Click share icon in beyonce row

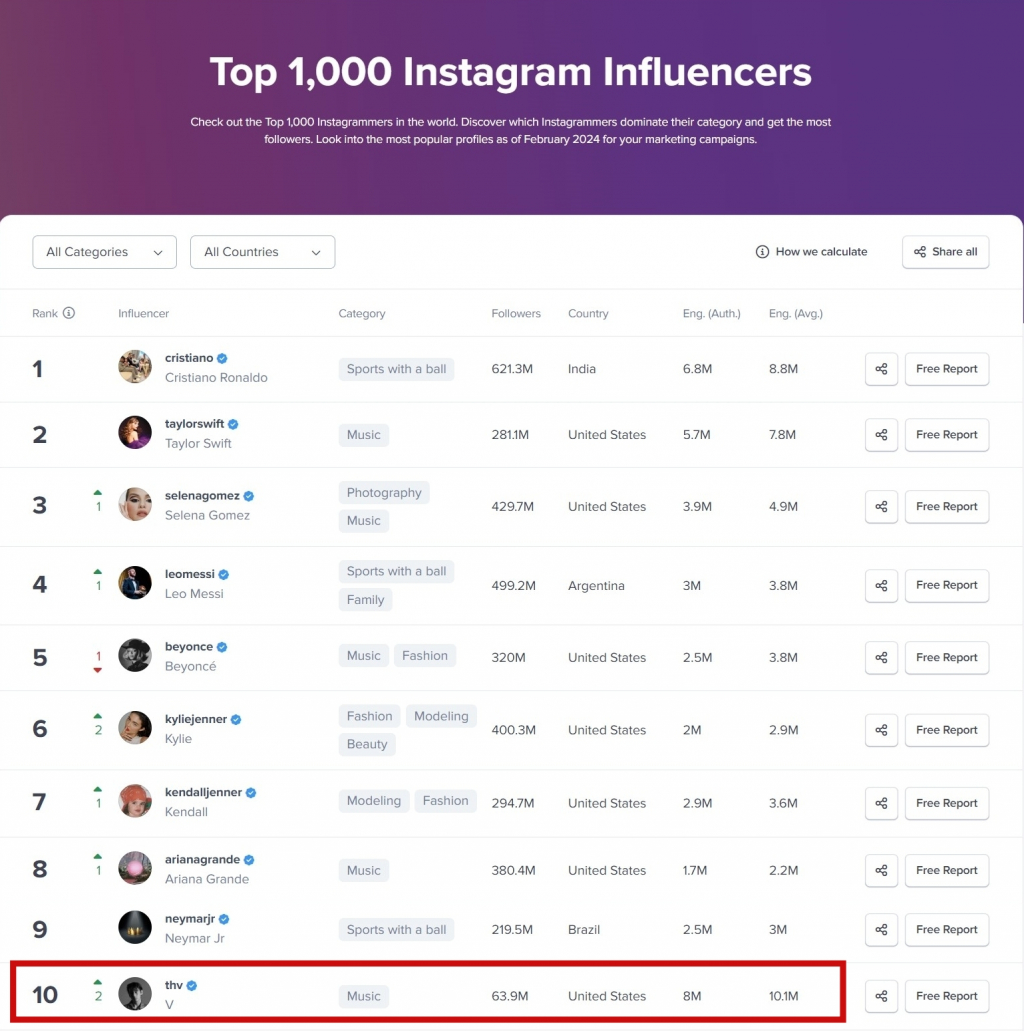point(881,658)
